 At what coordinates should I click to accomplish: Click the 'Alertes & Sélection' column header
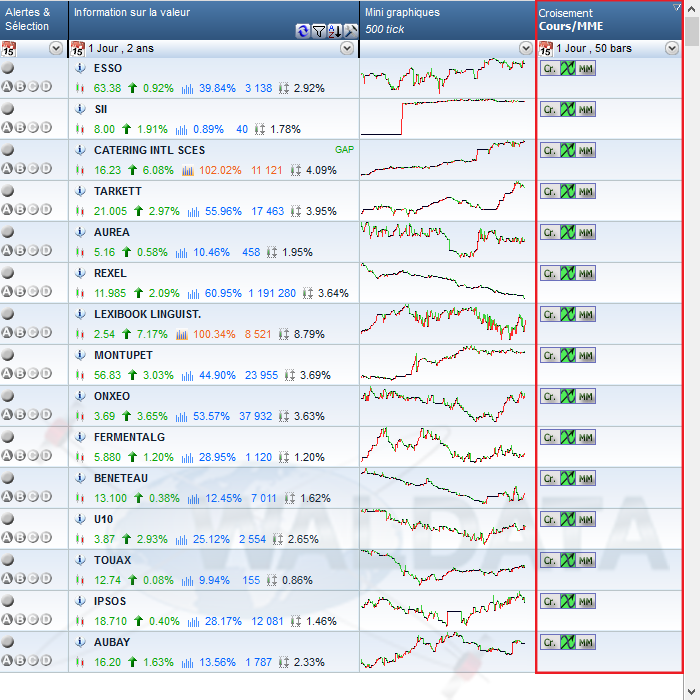pyautogui.click(x=34, y=20)
